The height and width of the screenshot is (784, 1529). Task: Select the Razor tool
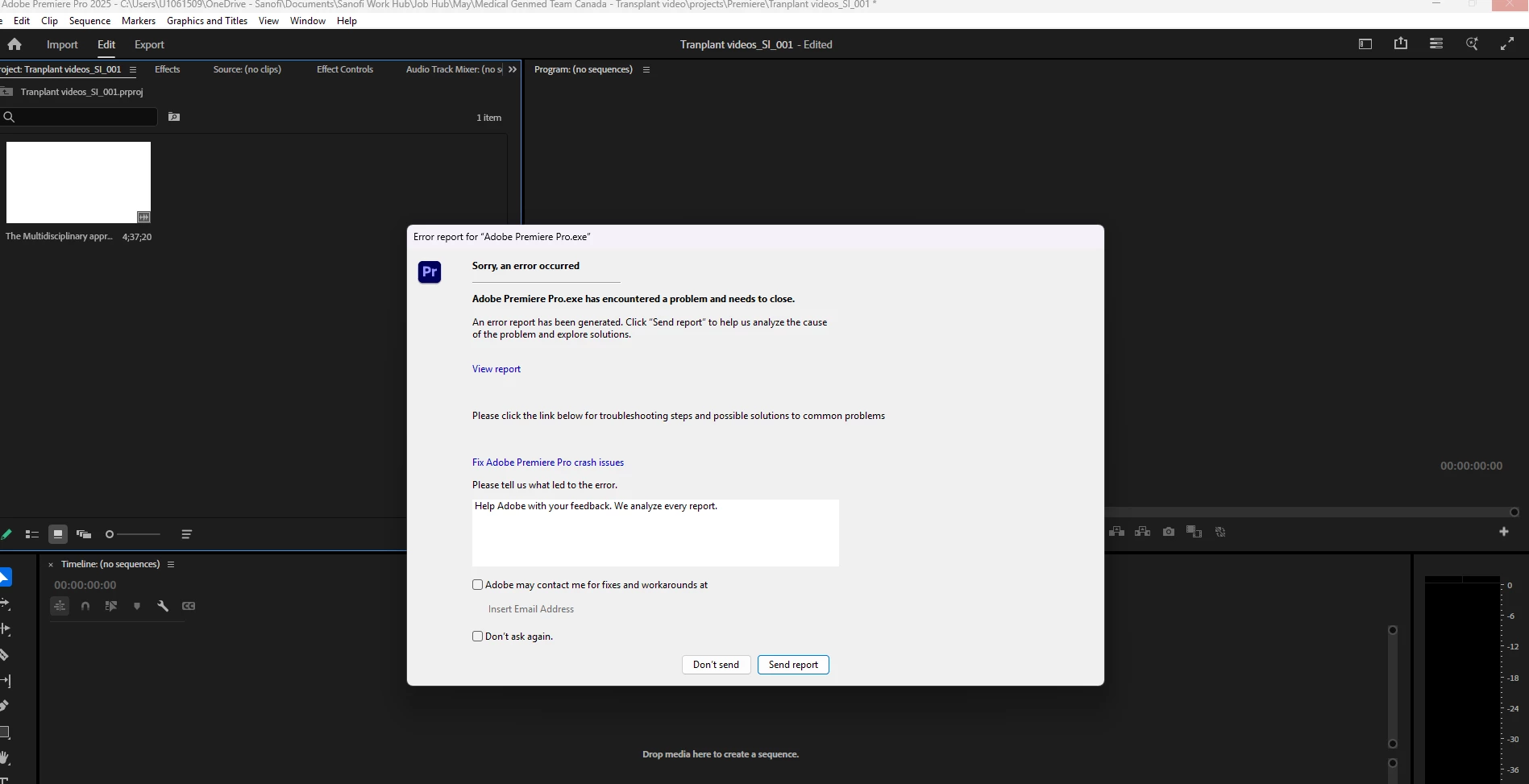[x=5, y=654]
